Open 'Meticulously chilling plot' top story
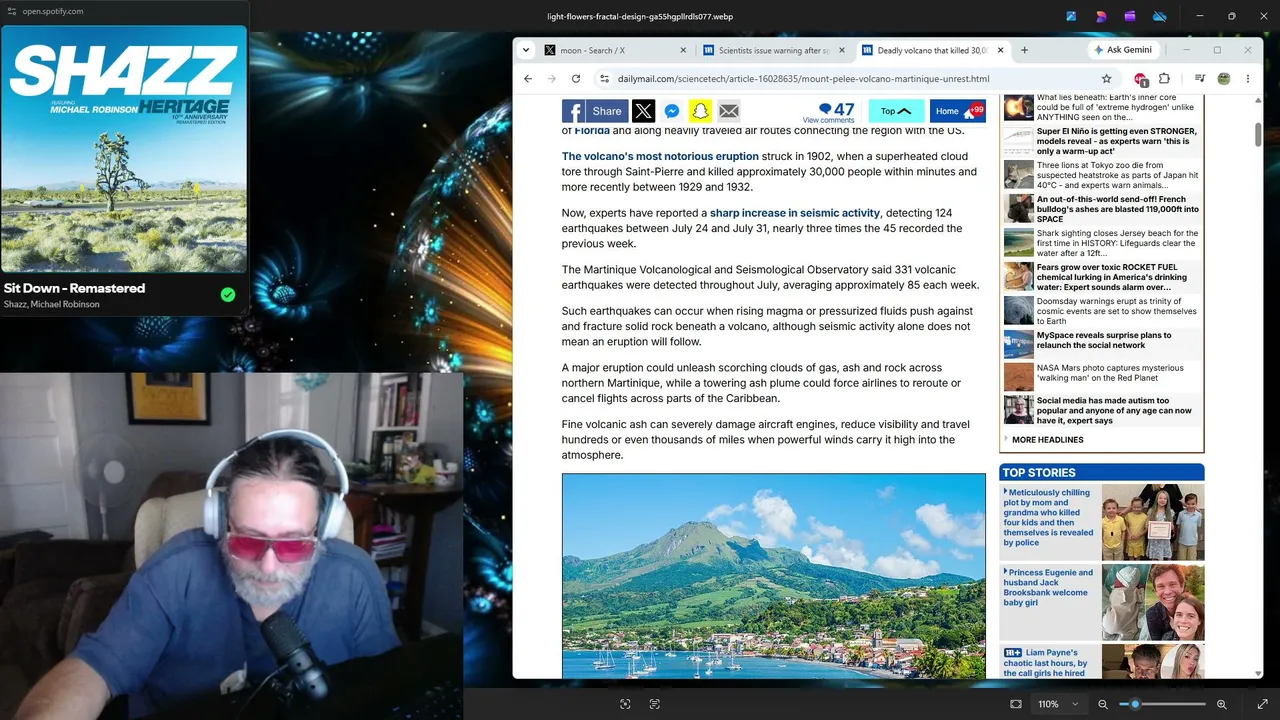1280x720 pixels. tap(1048, 517)
